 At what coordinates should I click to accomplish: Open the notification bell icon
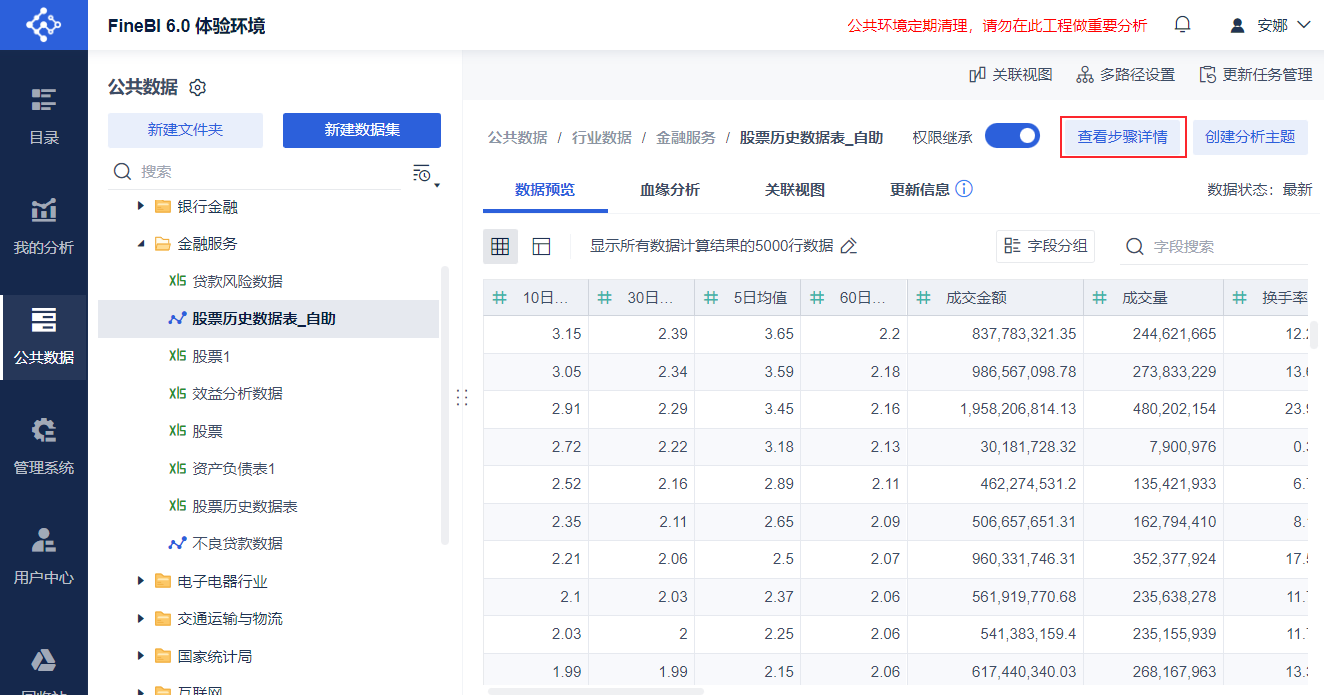pyautogui.click(x=1183, y=25)
